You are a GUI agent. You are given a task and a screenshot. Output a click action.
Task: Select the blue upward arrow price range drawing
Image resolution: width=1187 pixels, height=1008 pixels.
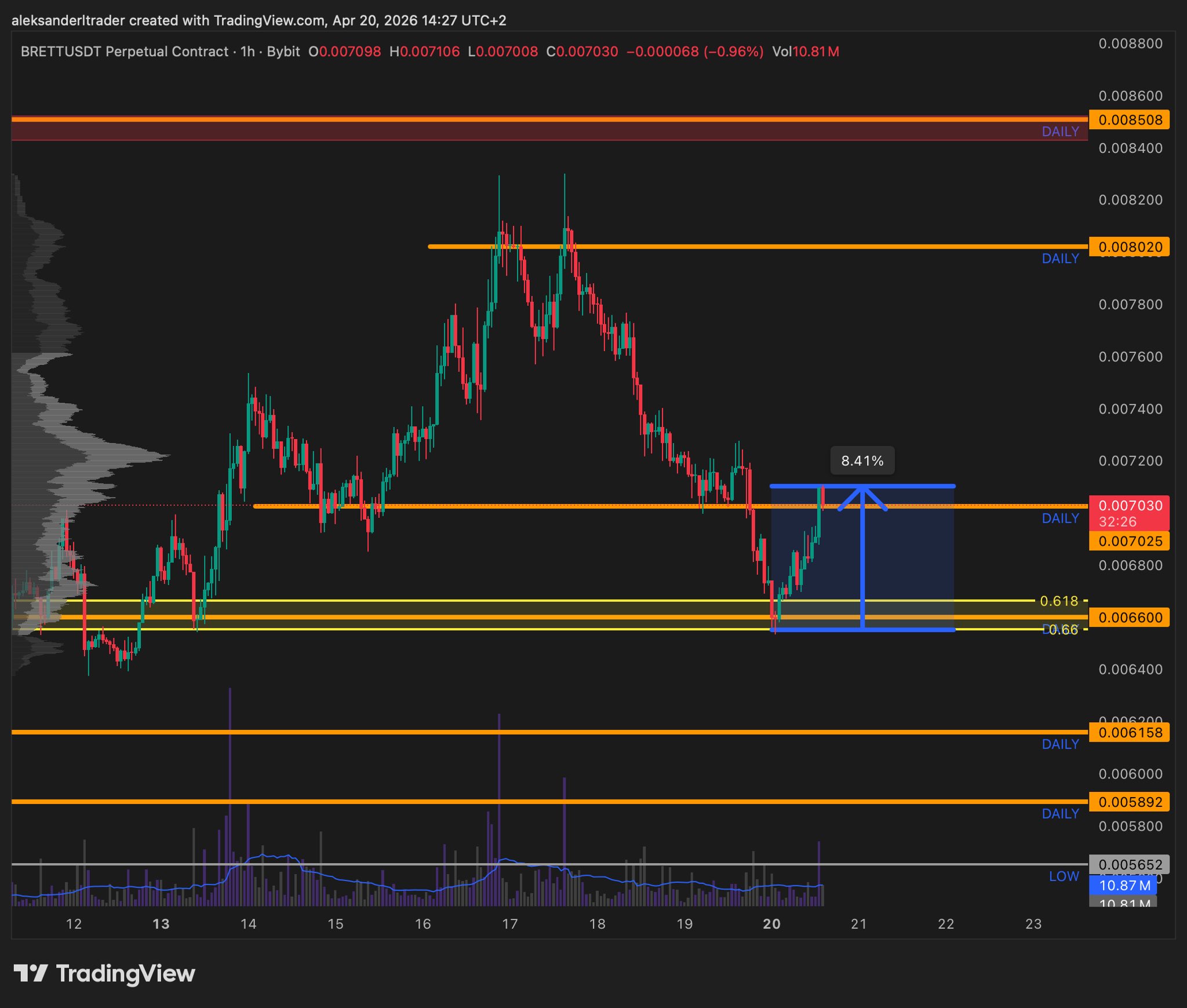862,556
